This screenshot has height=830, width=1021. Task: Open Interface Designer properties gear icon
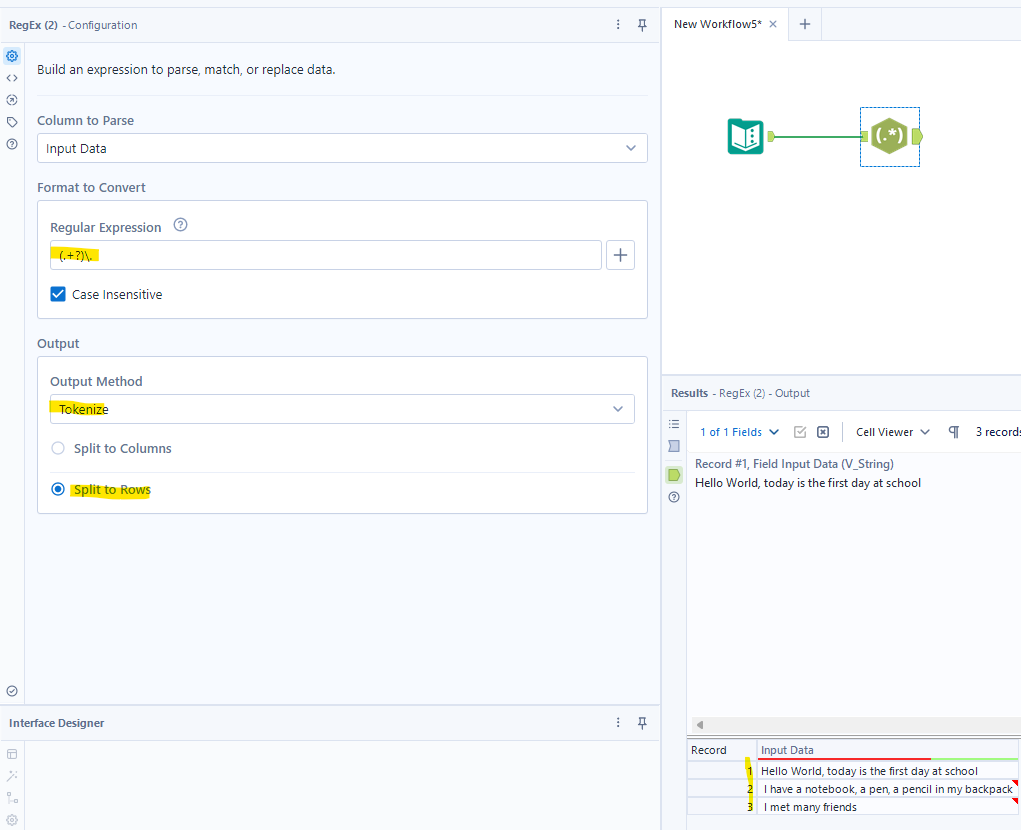pos(12,820)
